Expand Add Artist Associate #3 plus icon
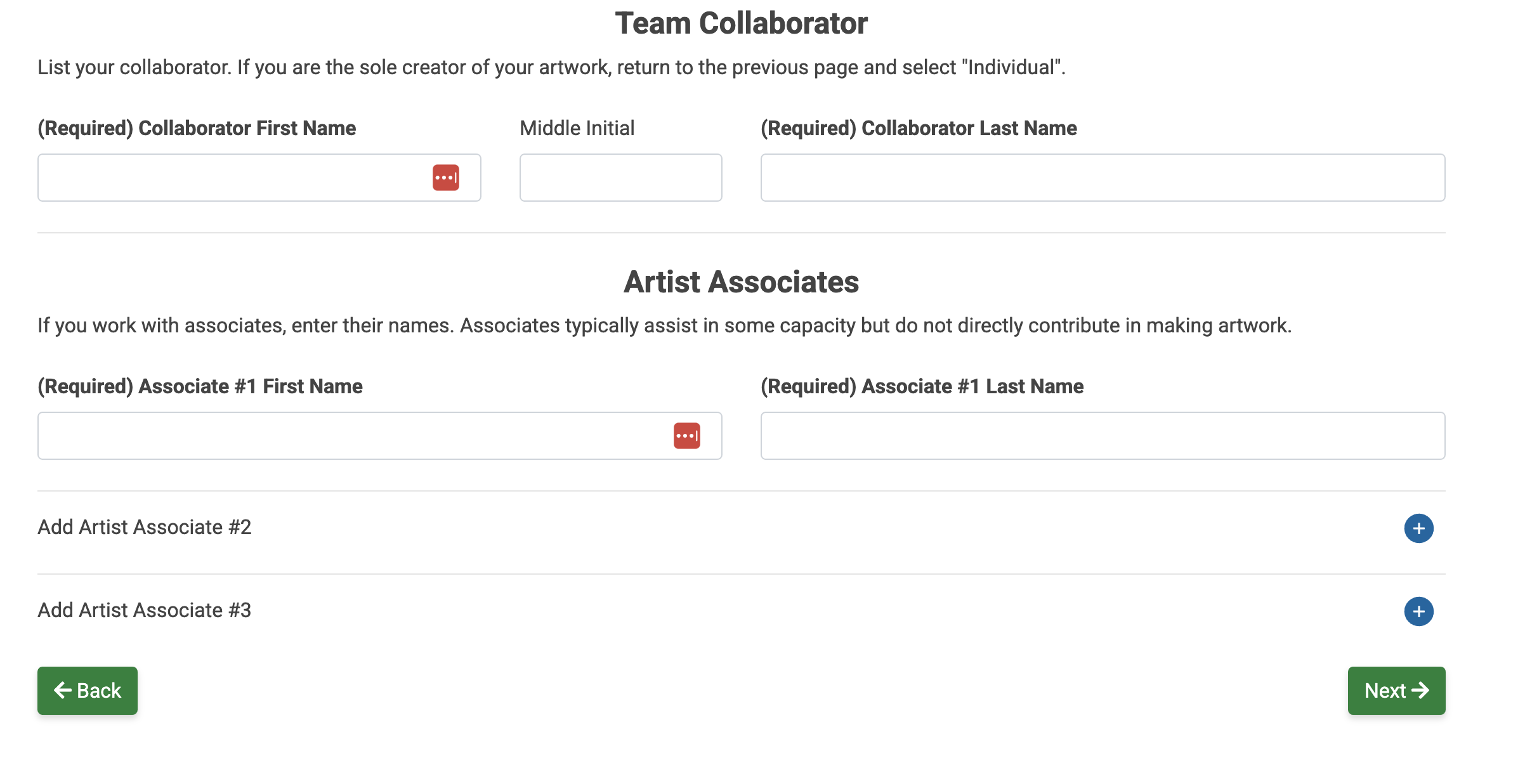Screen dimensions: 1525x784 tap(1418, 611)
